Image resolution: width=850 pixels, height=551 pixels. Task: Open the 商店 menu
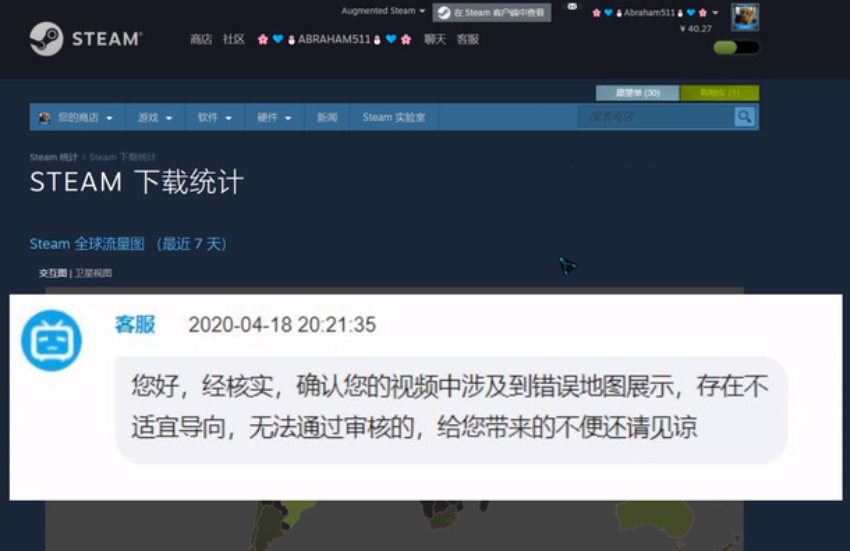(201, 40)
